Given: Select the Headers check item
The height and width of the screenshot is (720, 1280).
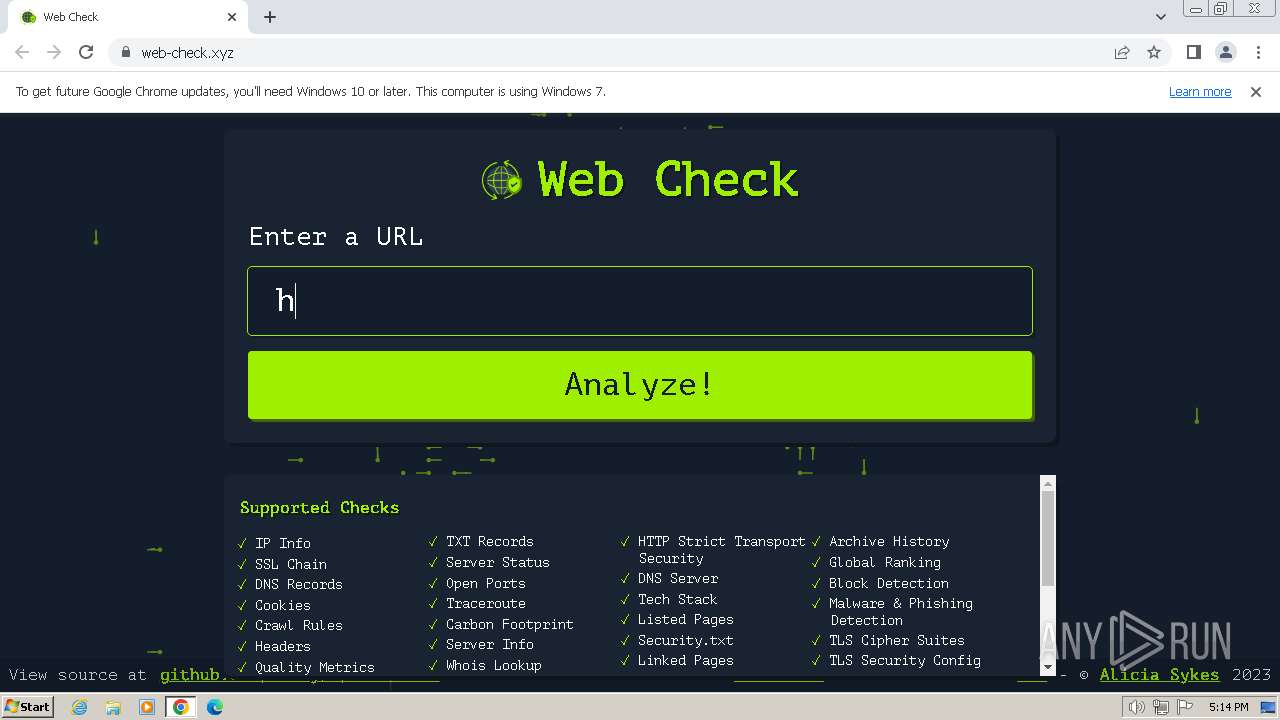Looking at the screenshot, I should point(283,646).
